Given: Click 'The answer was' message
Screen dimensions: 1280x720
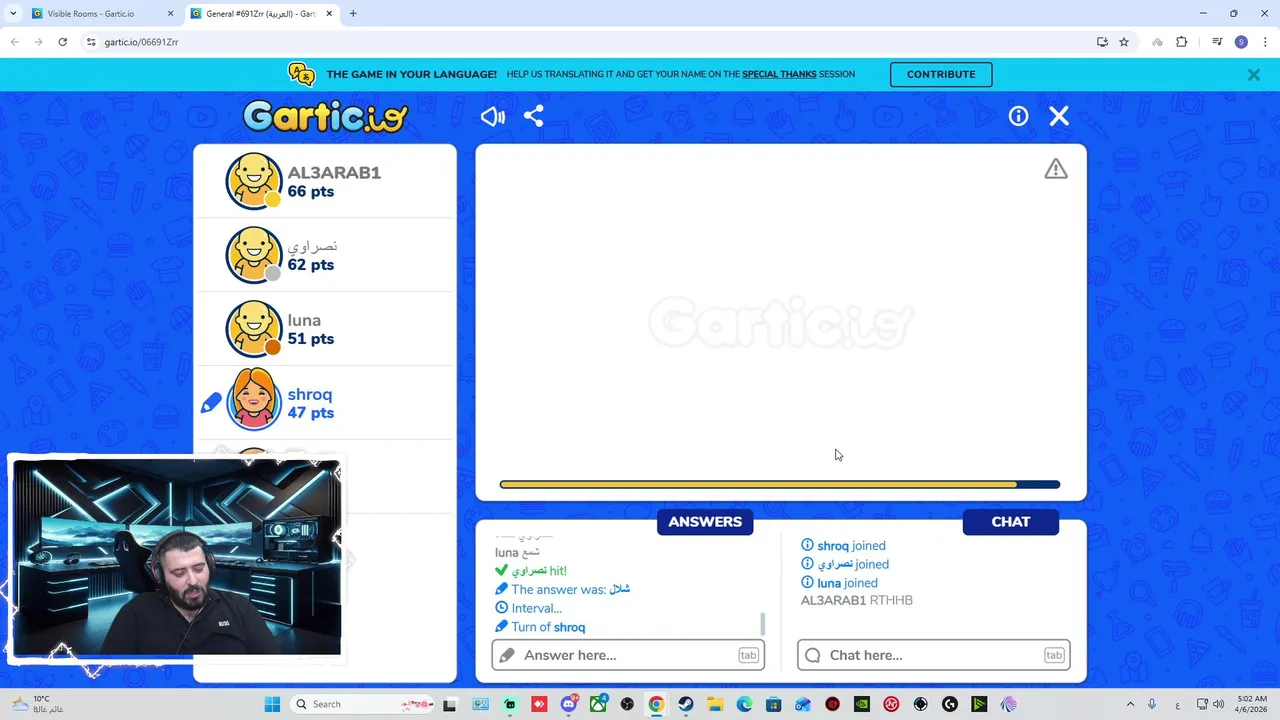Looking at the screenshot, I should 562,589.
